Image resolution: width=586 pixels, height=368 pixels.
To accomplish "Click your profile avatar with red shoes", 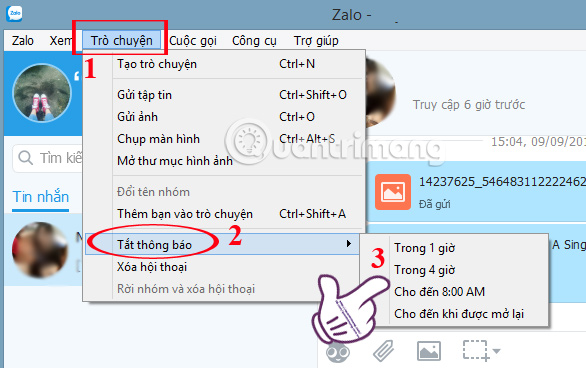I will click(x=41, y=93).
